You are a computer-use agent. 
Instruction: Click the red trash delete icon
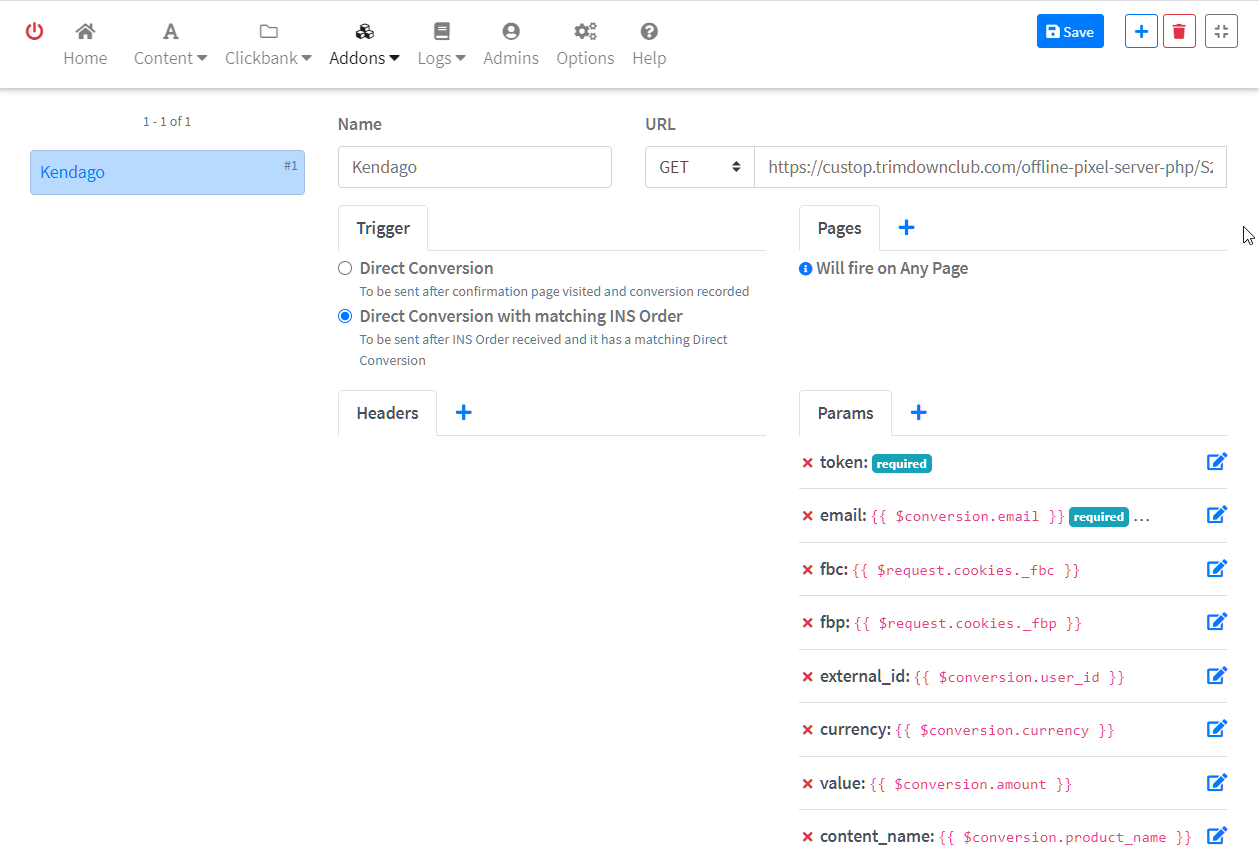(x=1179, y=32)
